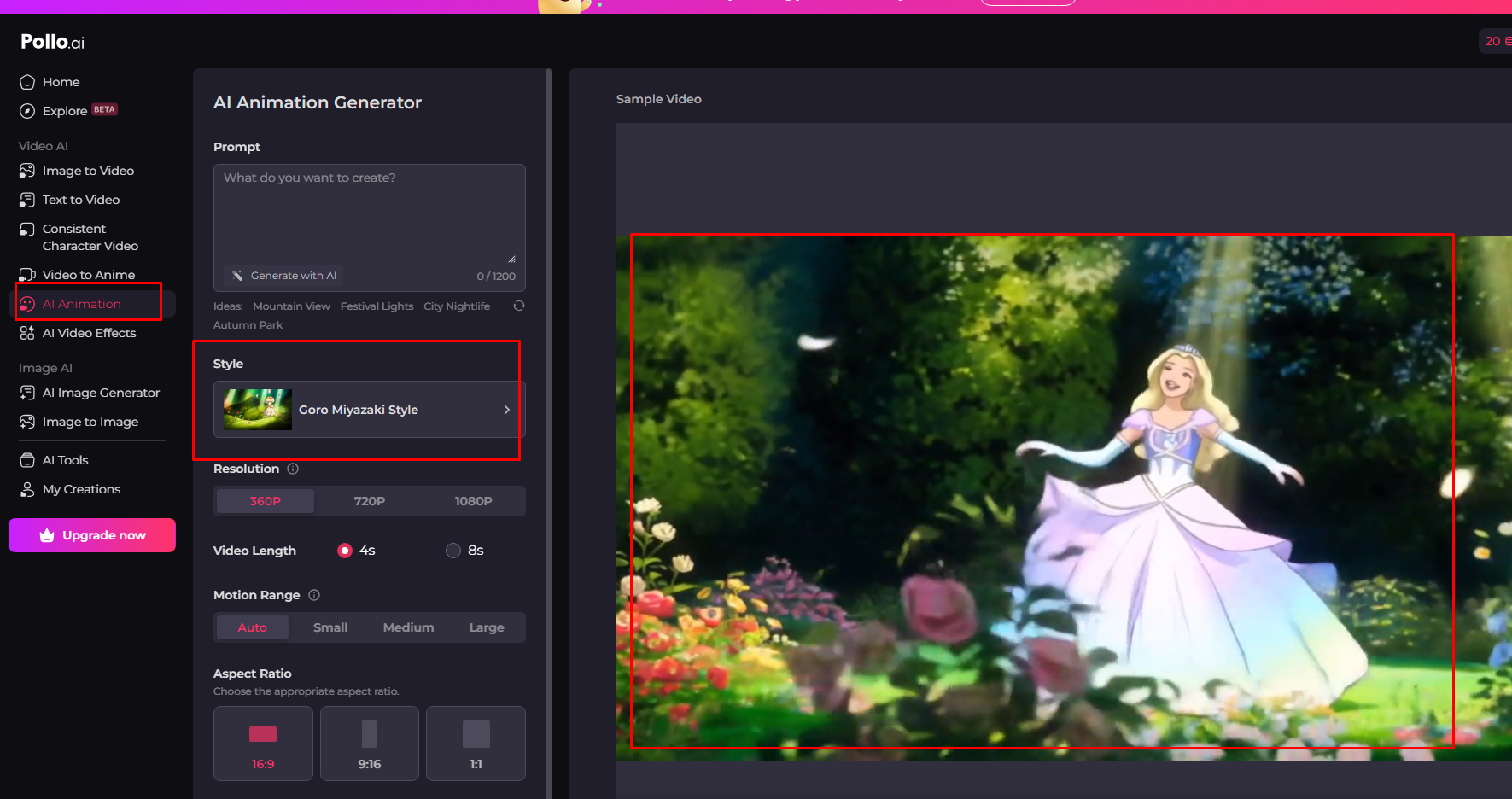Click the Explore compass icon
The width and height of the screenshot is (1512, 799).
click(x=27, y=111)
